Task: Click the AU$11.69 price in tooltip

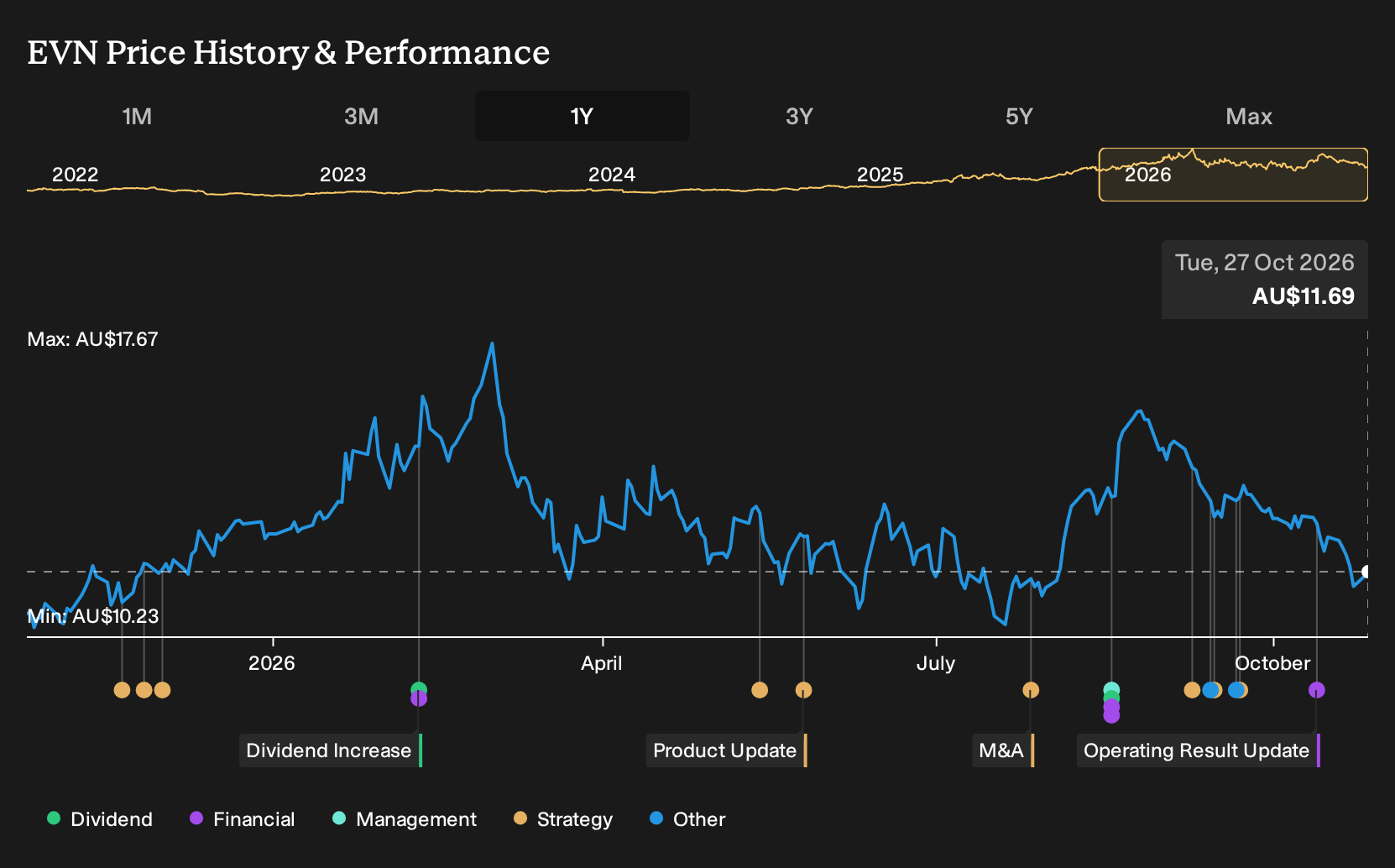Action: (1303, 295)
